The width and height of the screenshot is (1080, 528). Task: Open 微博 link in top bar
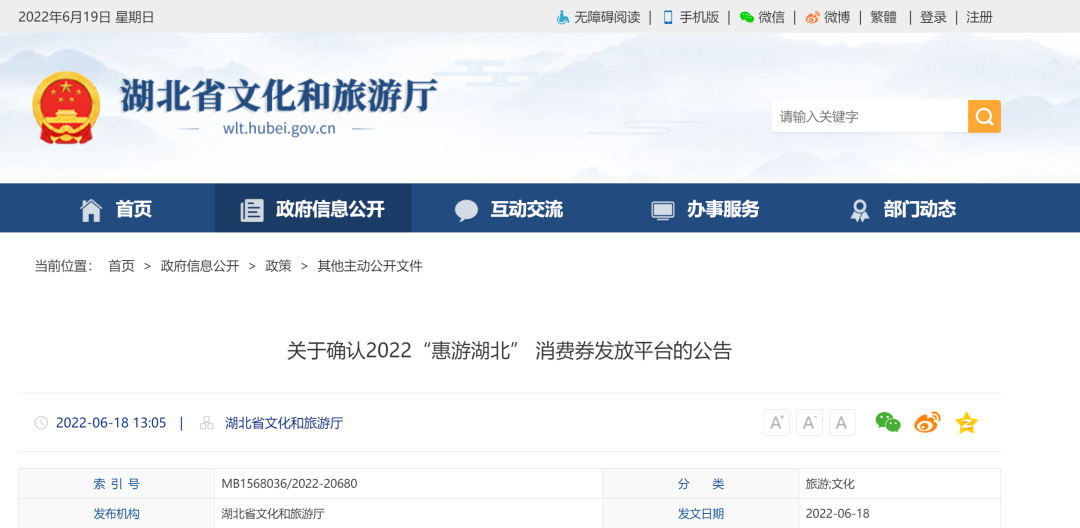coord(828,17)
